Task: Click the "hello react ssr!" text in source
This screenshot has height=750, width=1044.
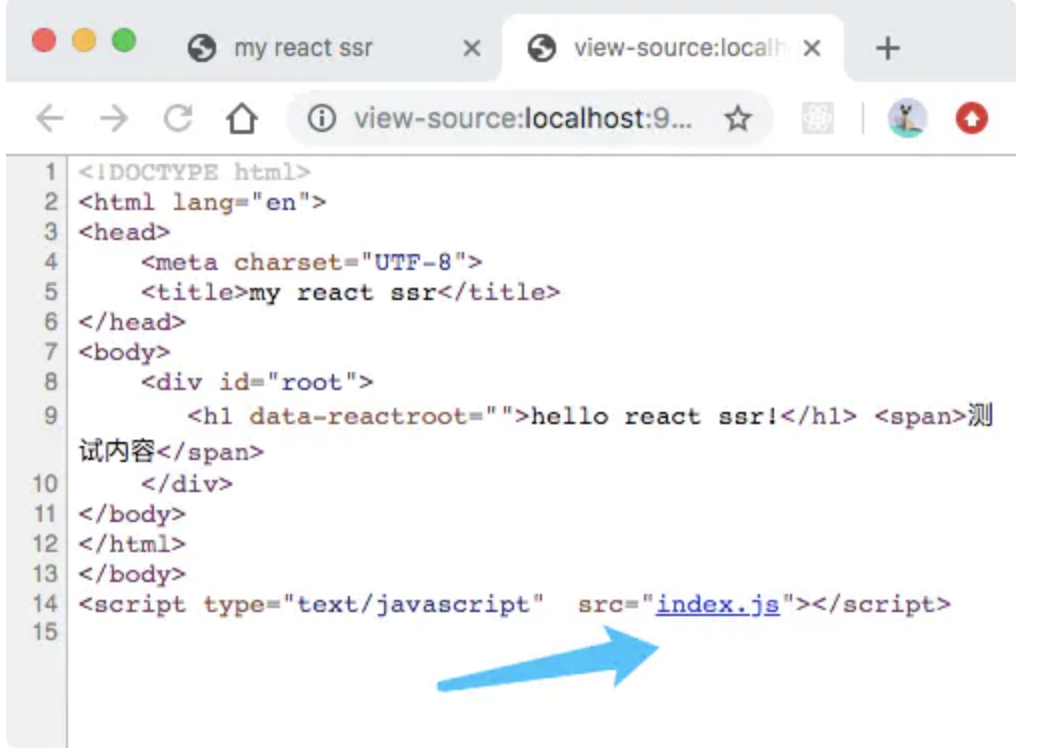Action: (x=654, y=416)
